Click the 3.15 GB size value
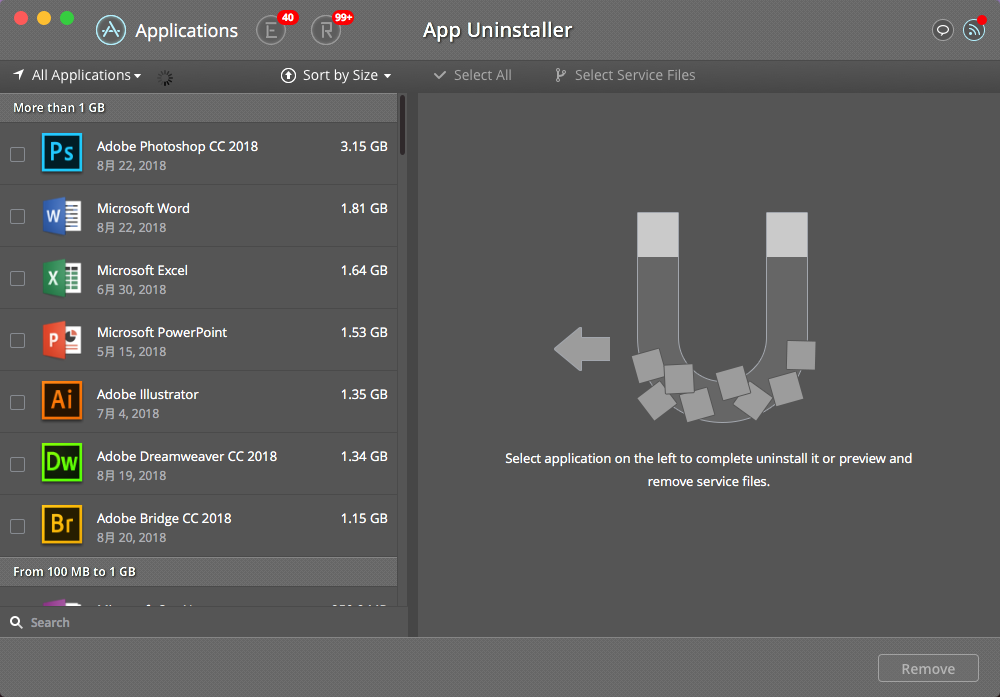 364,146
